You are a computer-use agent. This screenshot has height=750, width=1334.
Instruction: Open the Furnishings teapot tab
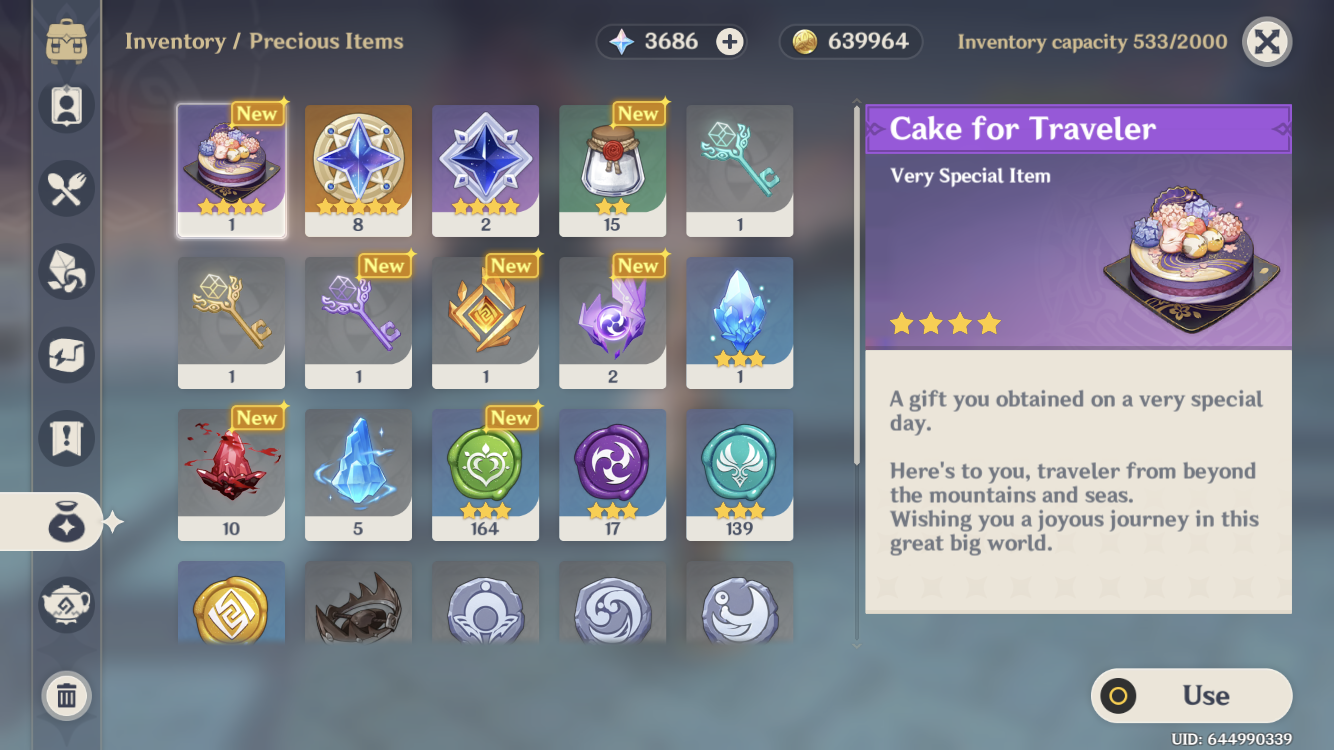[66, 605]
